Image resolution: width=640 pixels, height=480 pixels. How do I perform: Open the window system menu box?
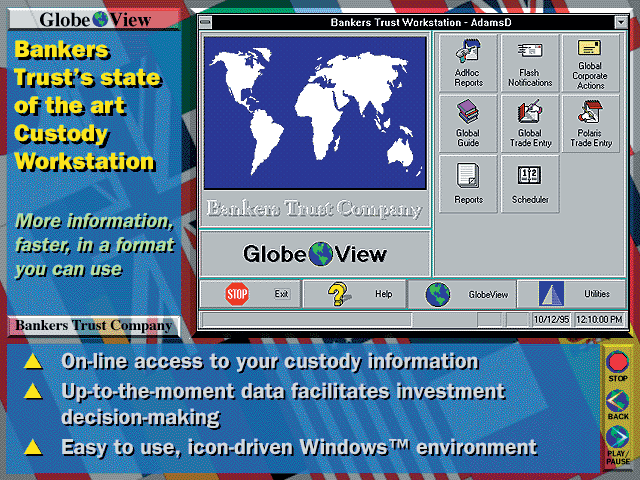pos(205,21)
